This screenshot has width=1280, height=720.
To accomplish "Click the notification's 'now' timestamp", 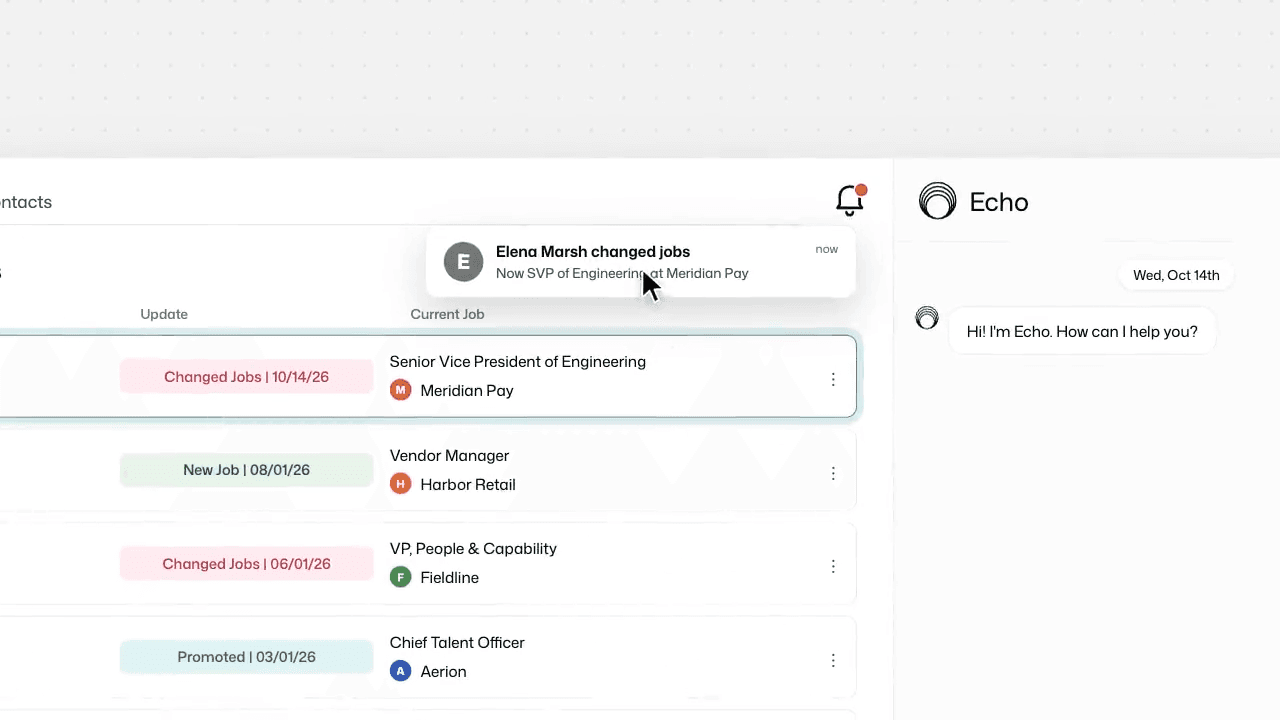I will pyautogui.click(x=827, y=249).
